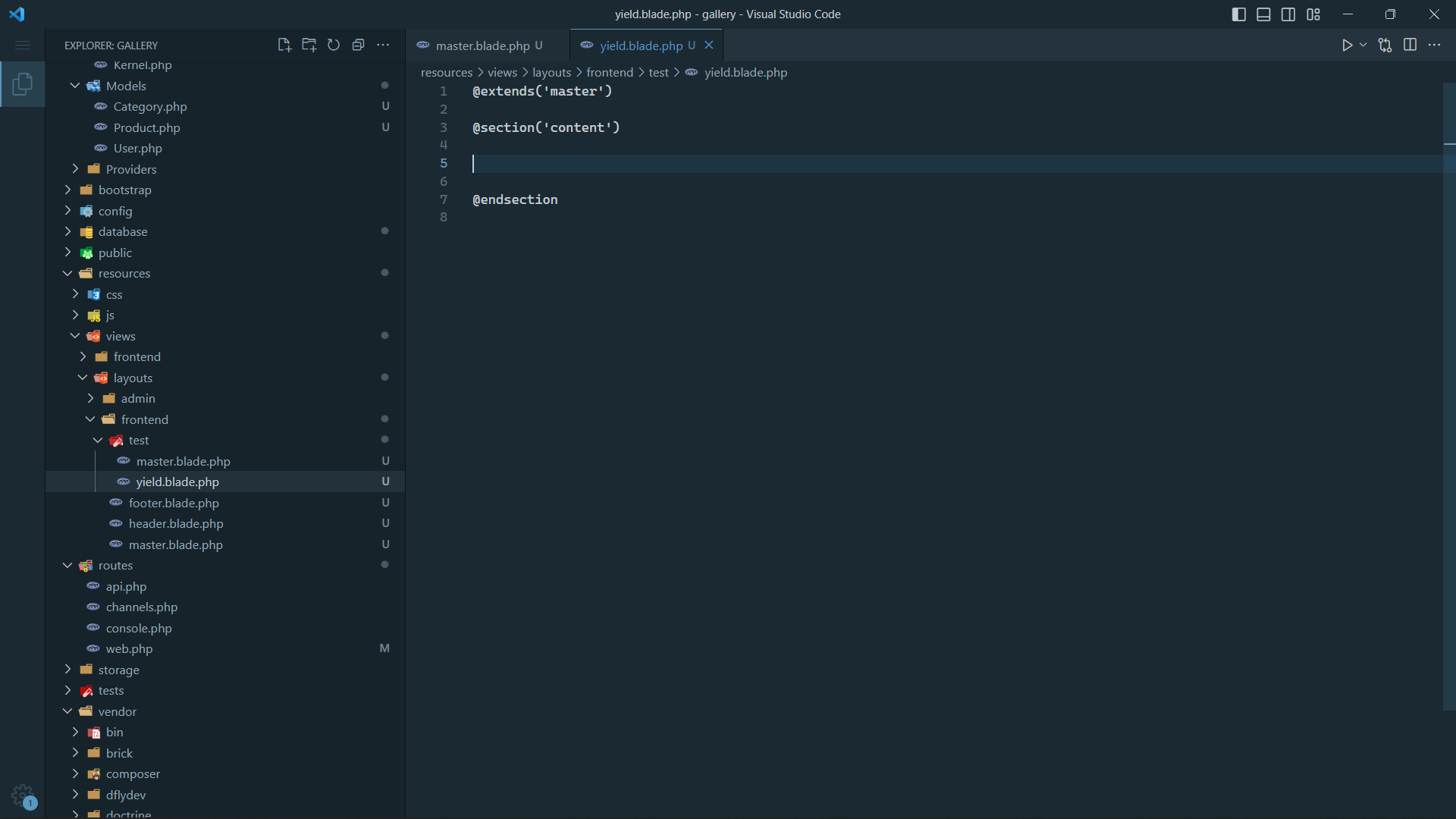Create a new file in Explorer
The width and height of the screenshot is (1456, 819).
[x=284, y=45]
